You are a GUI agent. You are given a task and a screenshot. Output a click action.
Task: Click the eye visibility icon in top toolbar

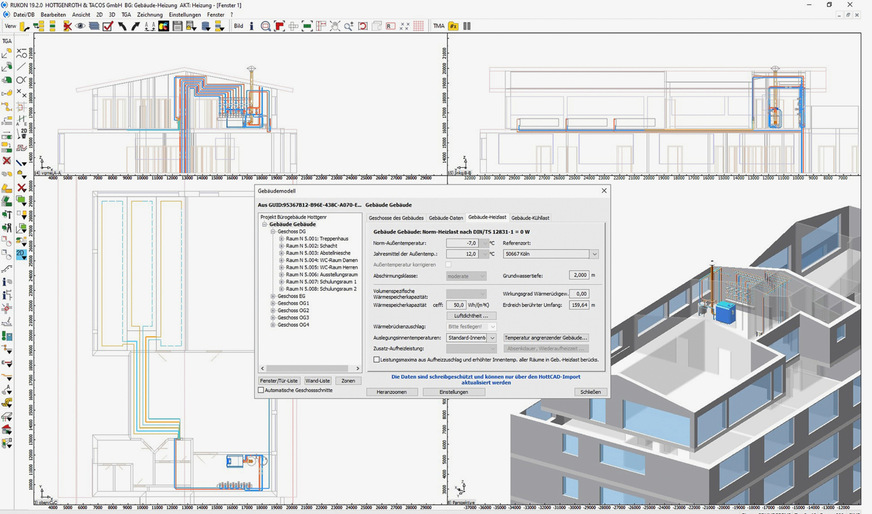coord(81,26)
